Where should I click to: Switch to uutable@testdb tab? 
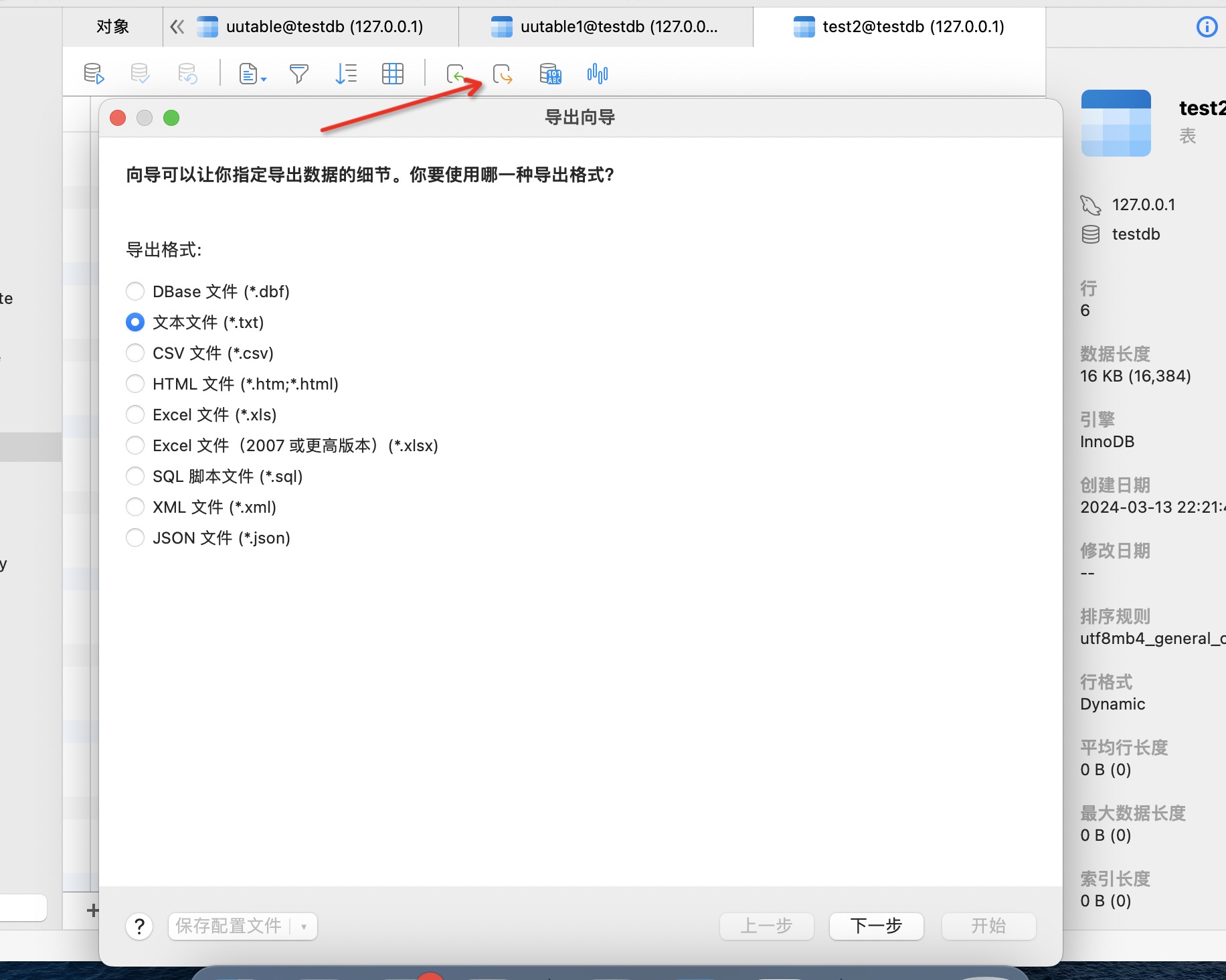click(311, 27)
